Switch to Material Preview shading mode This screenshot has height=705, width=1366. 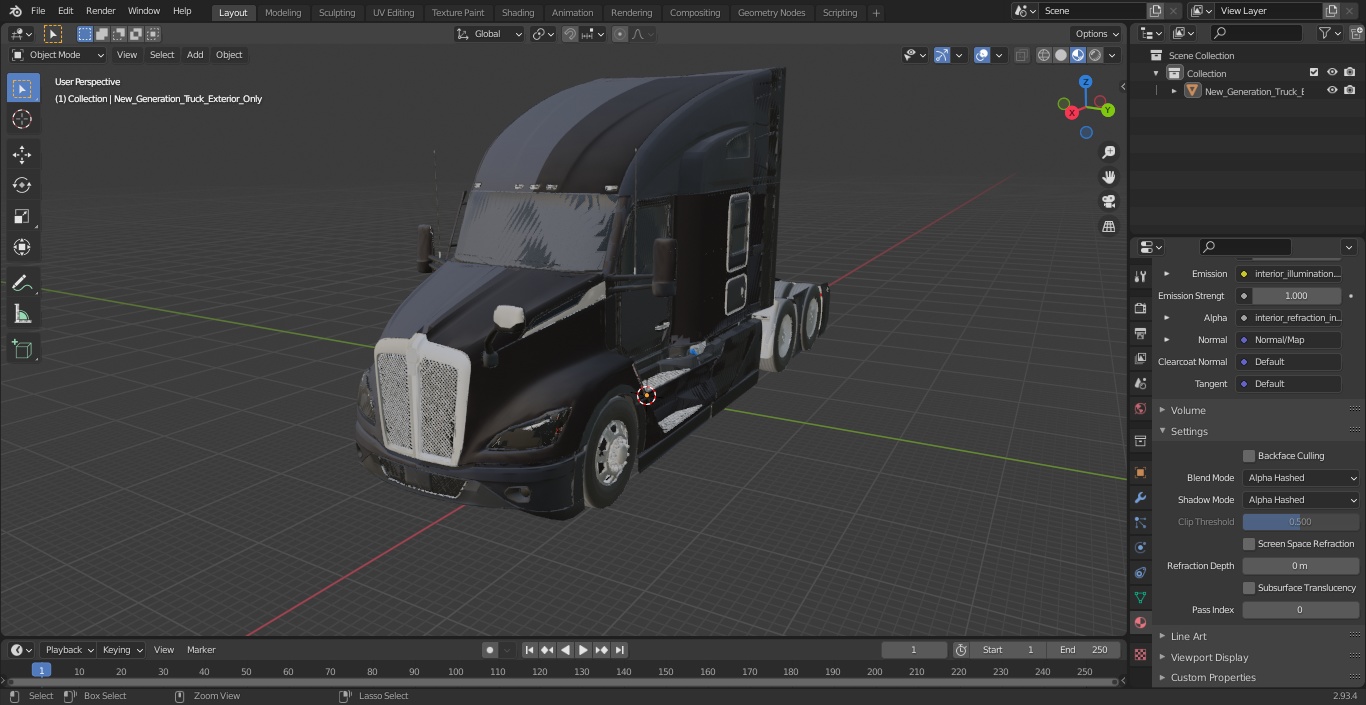pyautogui.click(x=1078, y=55)
